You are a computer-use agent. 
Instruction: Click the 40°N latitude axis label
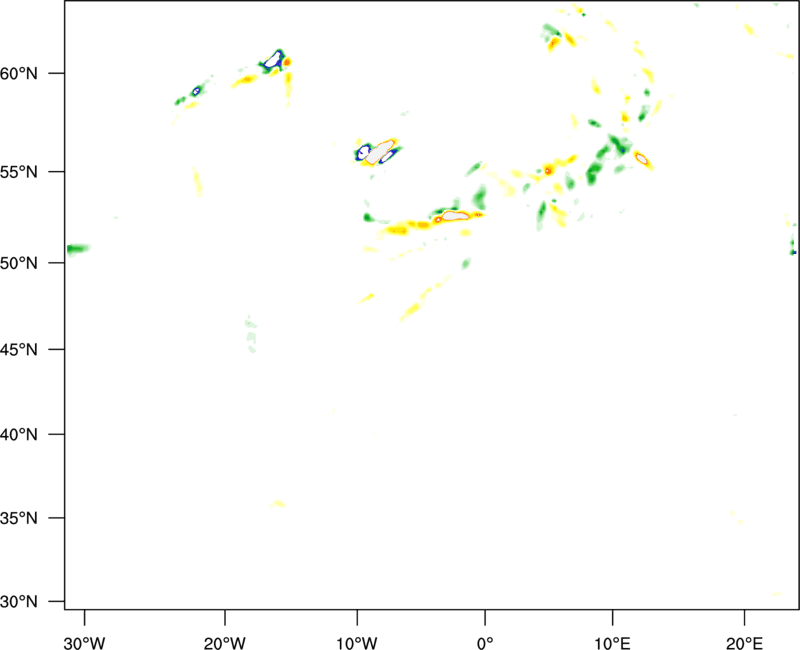(19, 435)
